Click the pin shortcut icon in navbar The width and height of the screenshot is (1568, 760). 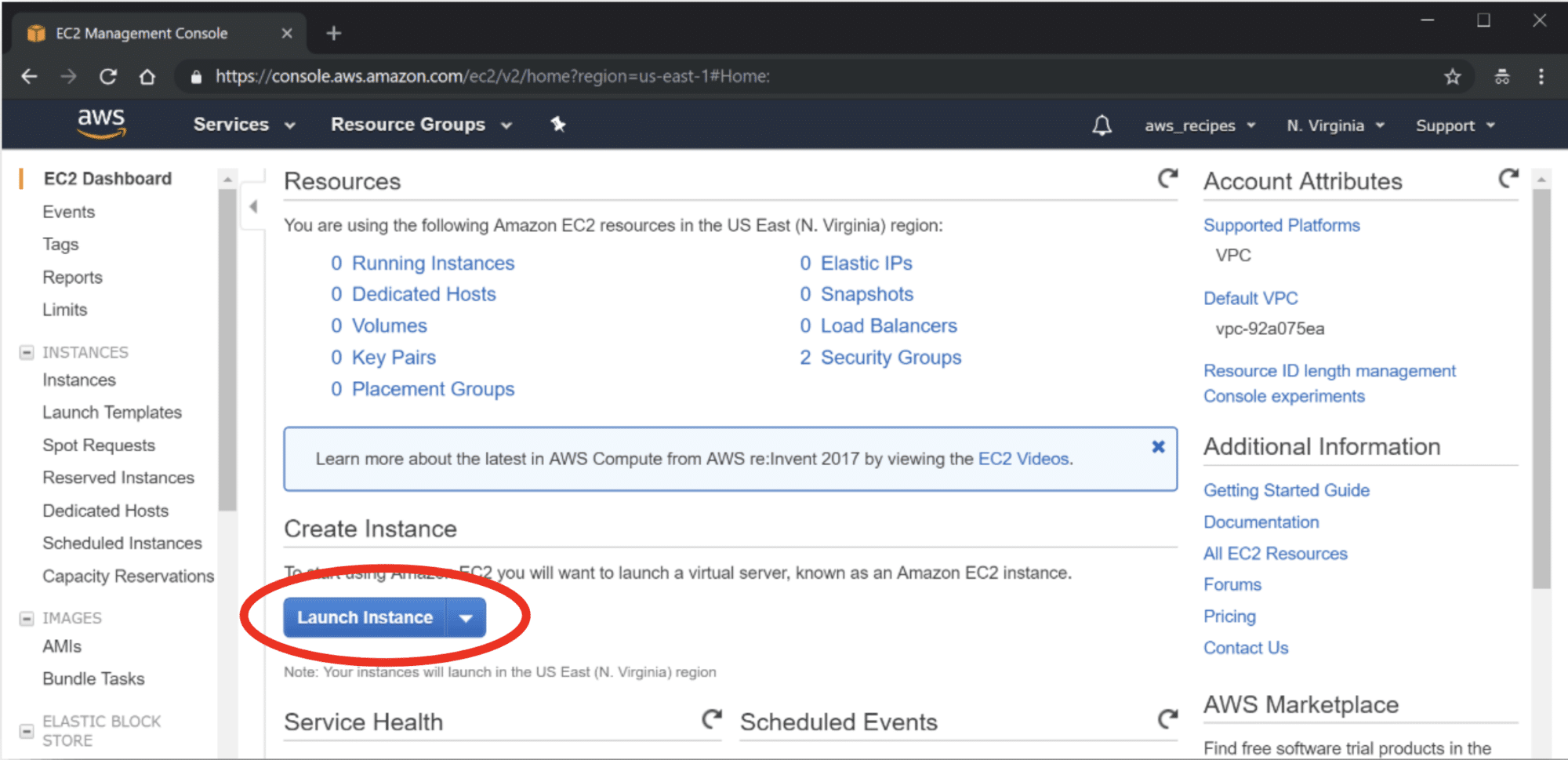coord(558,124)
